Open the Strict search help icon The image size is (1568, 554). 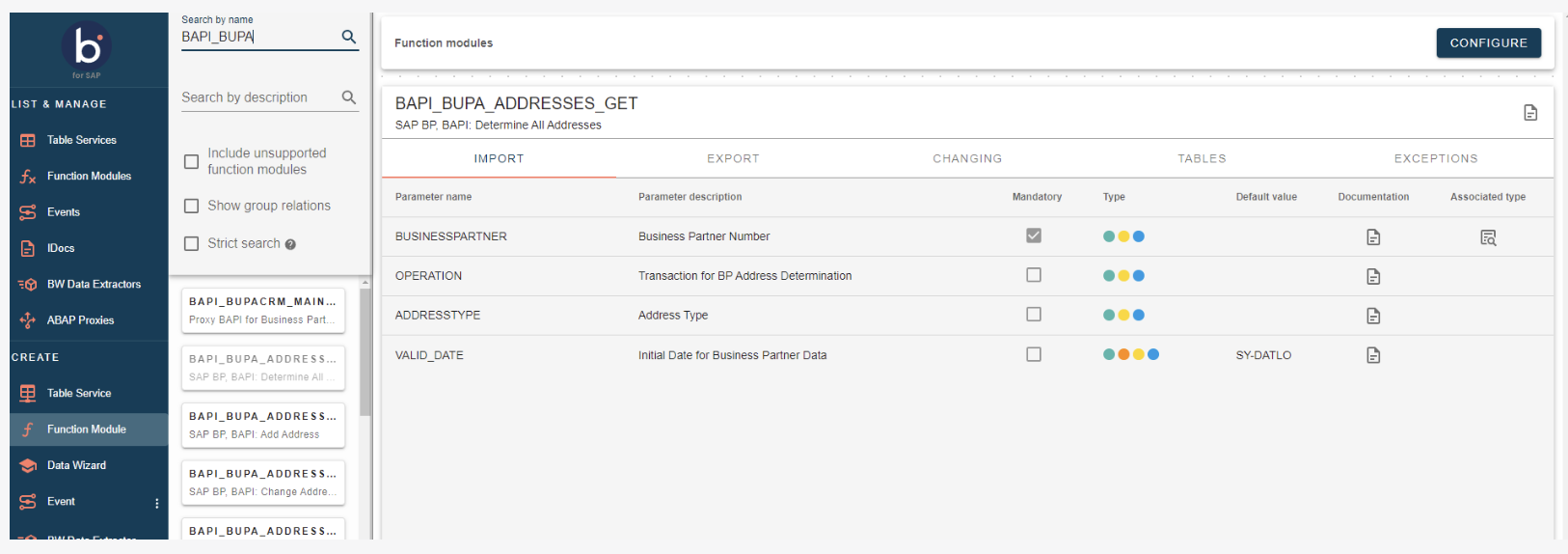pos(290,245)
